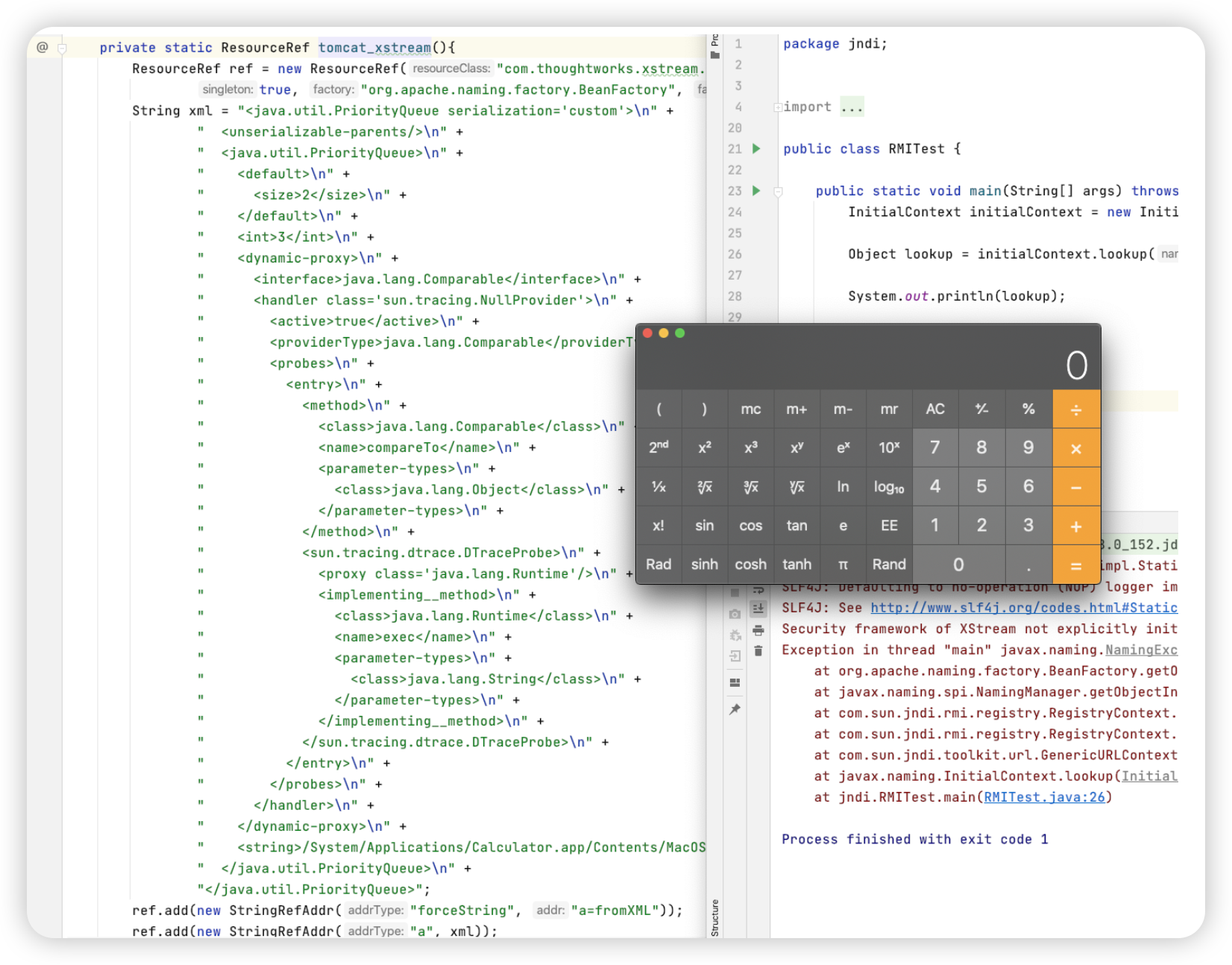
Task: Click the restore layout icon in the run toolbar
Action: [735, 682]
